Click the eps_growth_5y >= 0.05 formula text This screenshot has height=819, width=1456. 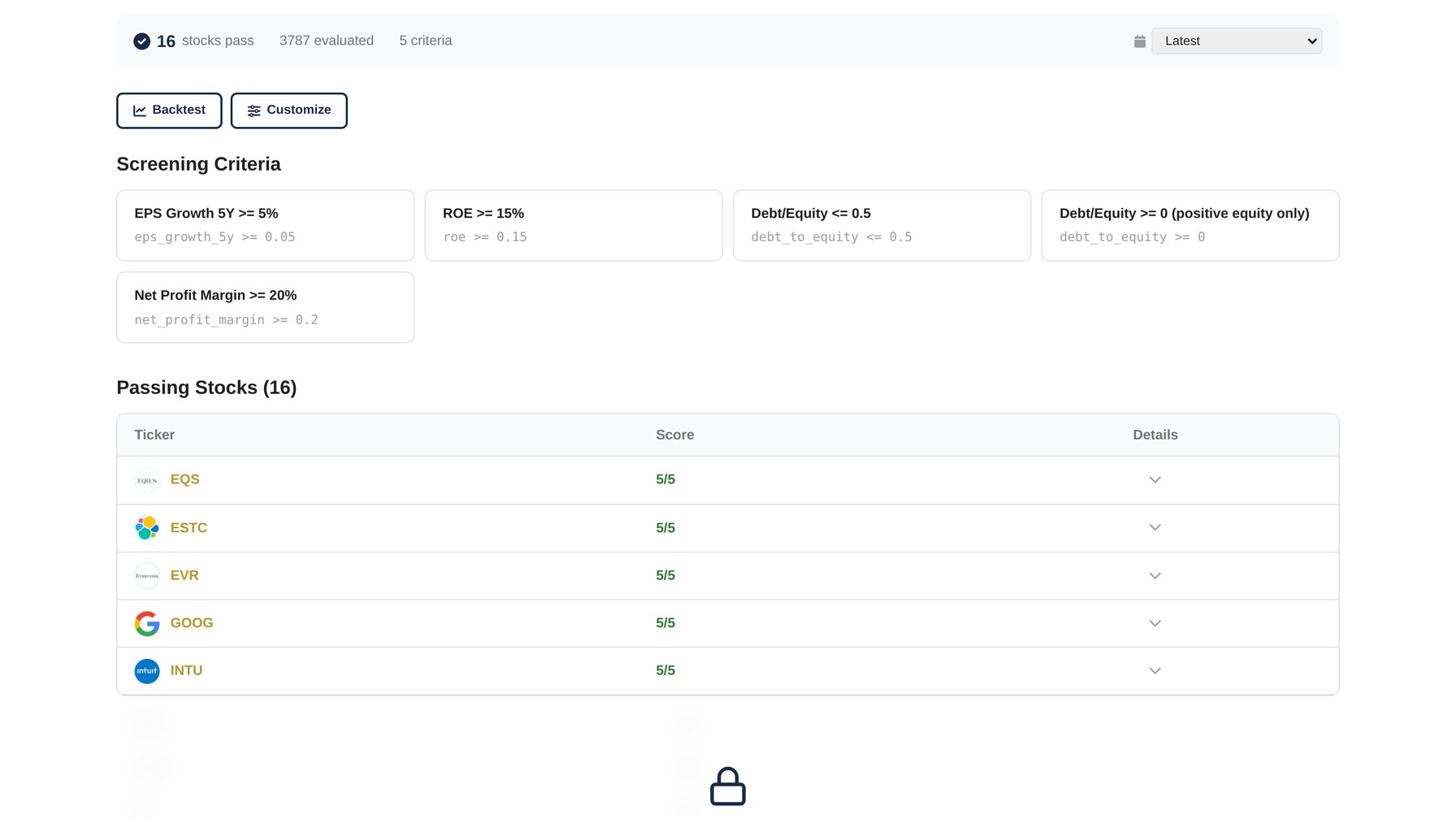tap(214, 237)
